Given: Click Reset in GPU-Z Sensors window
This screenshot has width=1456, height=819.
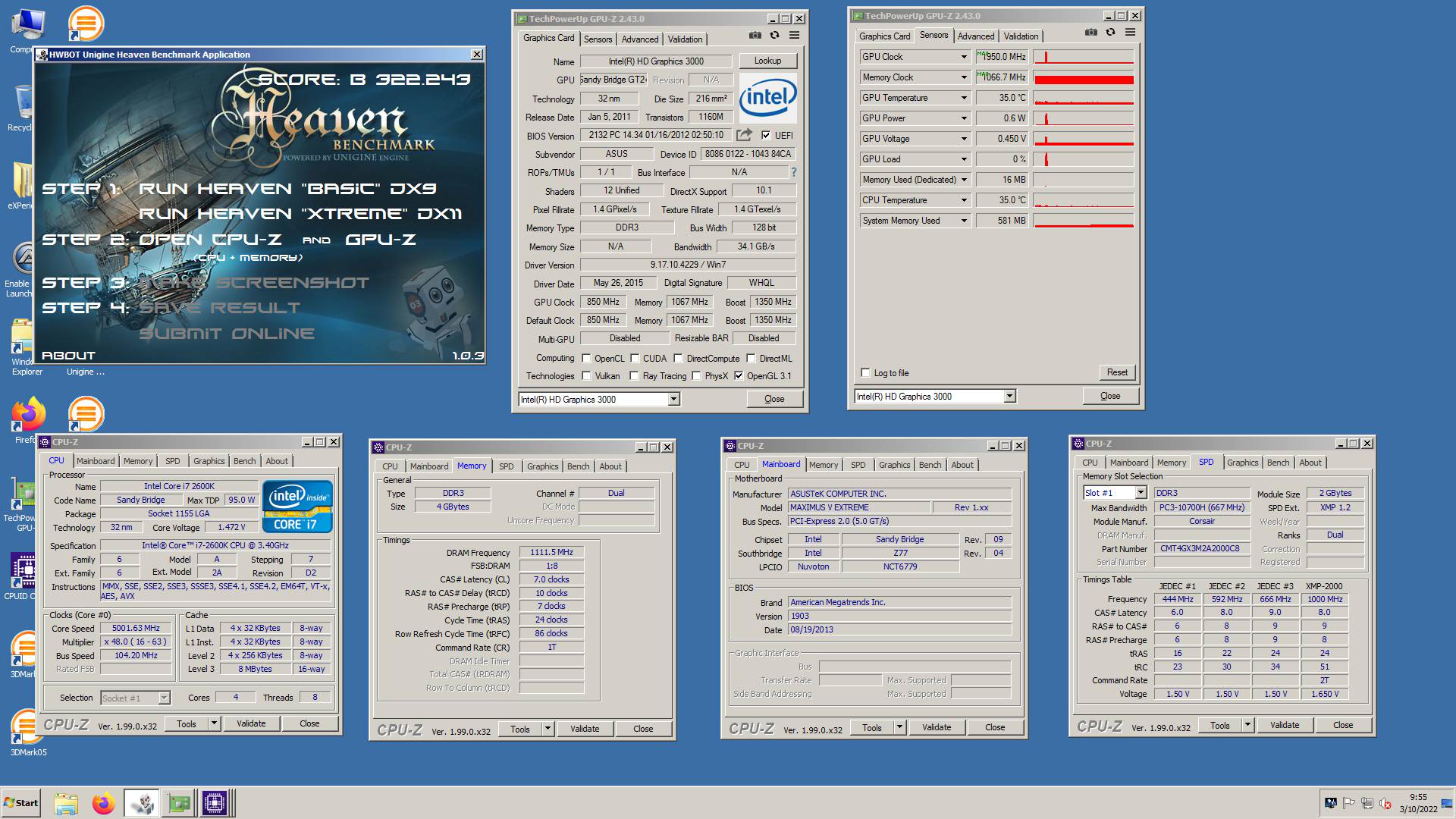Looking at the screenshot, I should pyautogui.click(x=1116, y=372).
